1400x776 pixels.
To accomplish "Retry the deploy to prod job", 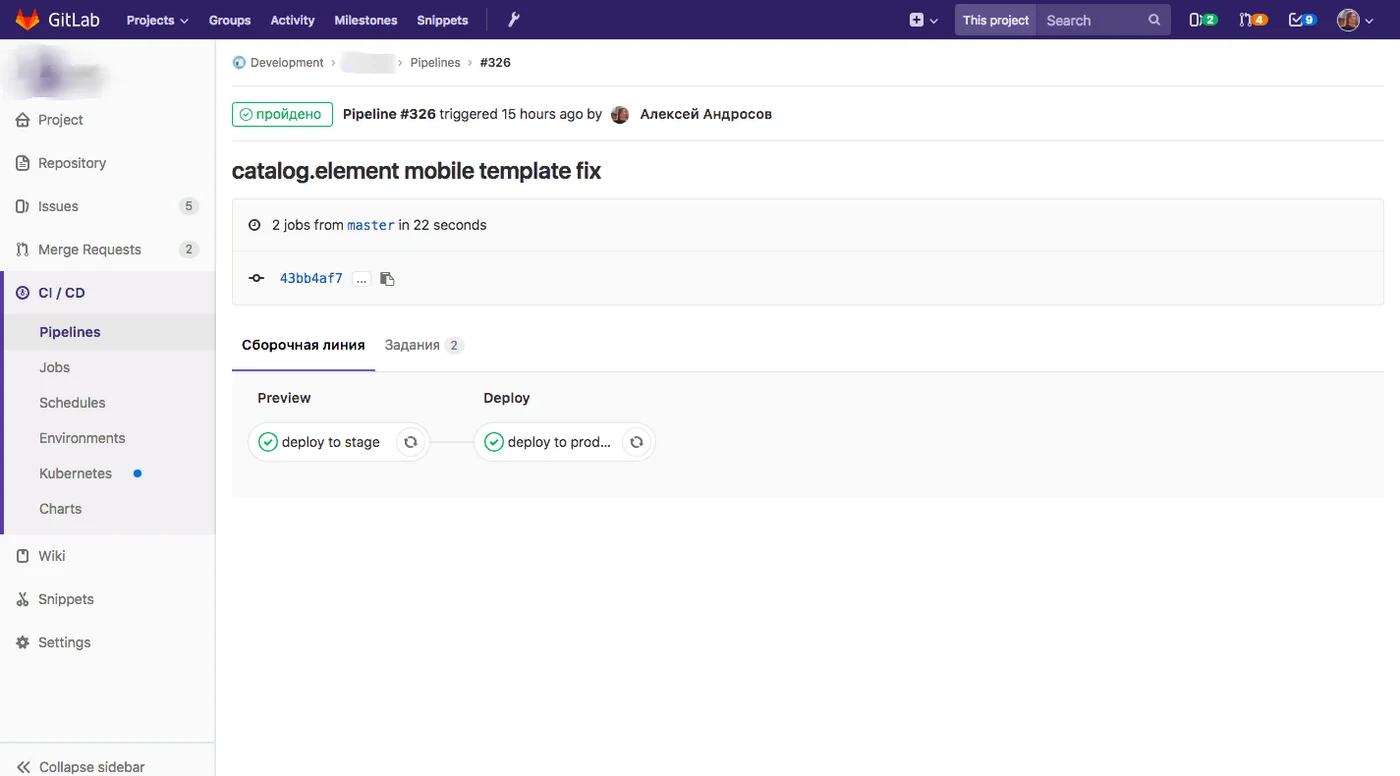I will point(636,442).
